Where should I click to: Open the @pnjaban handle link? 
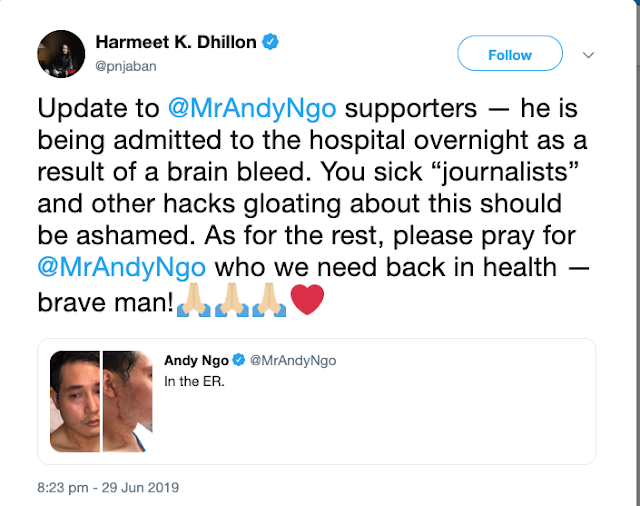tap(126, 66)
